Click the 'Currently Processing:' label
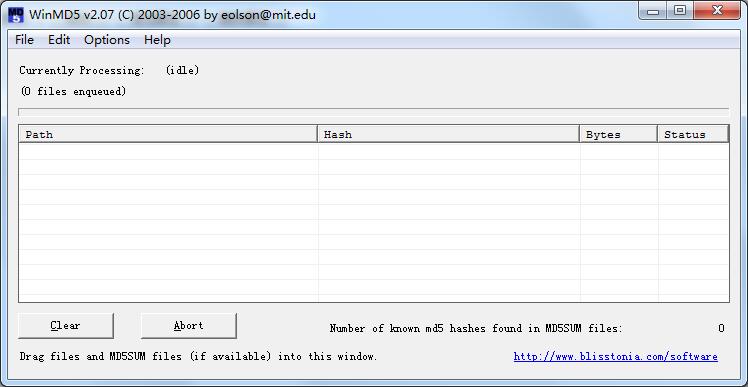The width and height of the screenshot is (748, 387). (82, 71)
